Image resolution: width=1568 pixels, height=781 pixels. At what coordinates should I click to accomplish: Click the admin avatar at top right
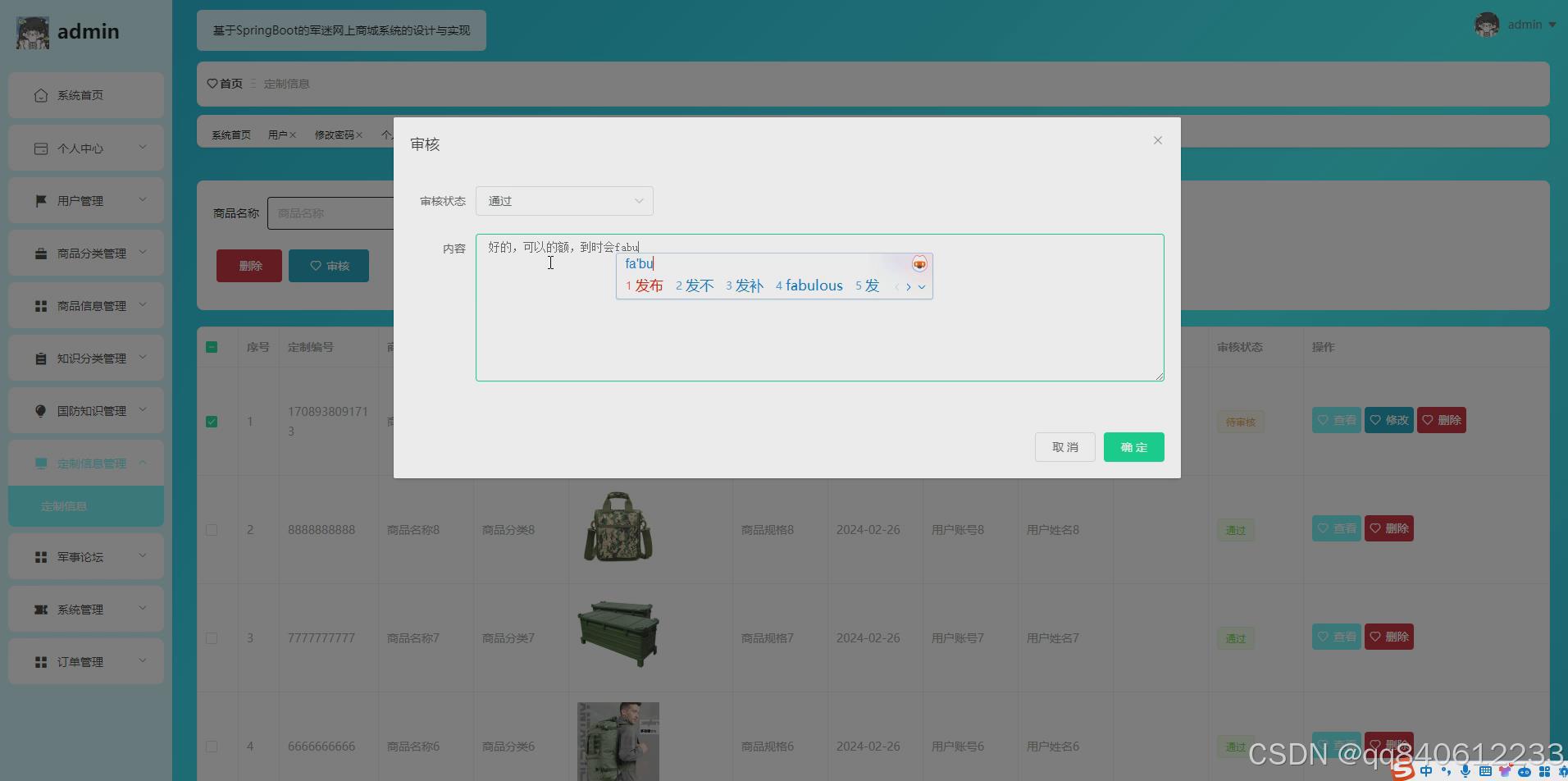pyautogui.click(x=1487, y=25)
